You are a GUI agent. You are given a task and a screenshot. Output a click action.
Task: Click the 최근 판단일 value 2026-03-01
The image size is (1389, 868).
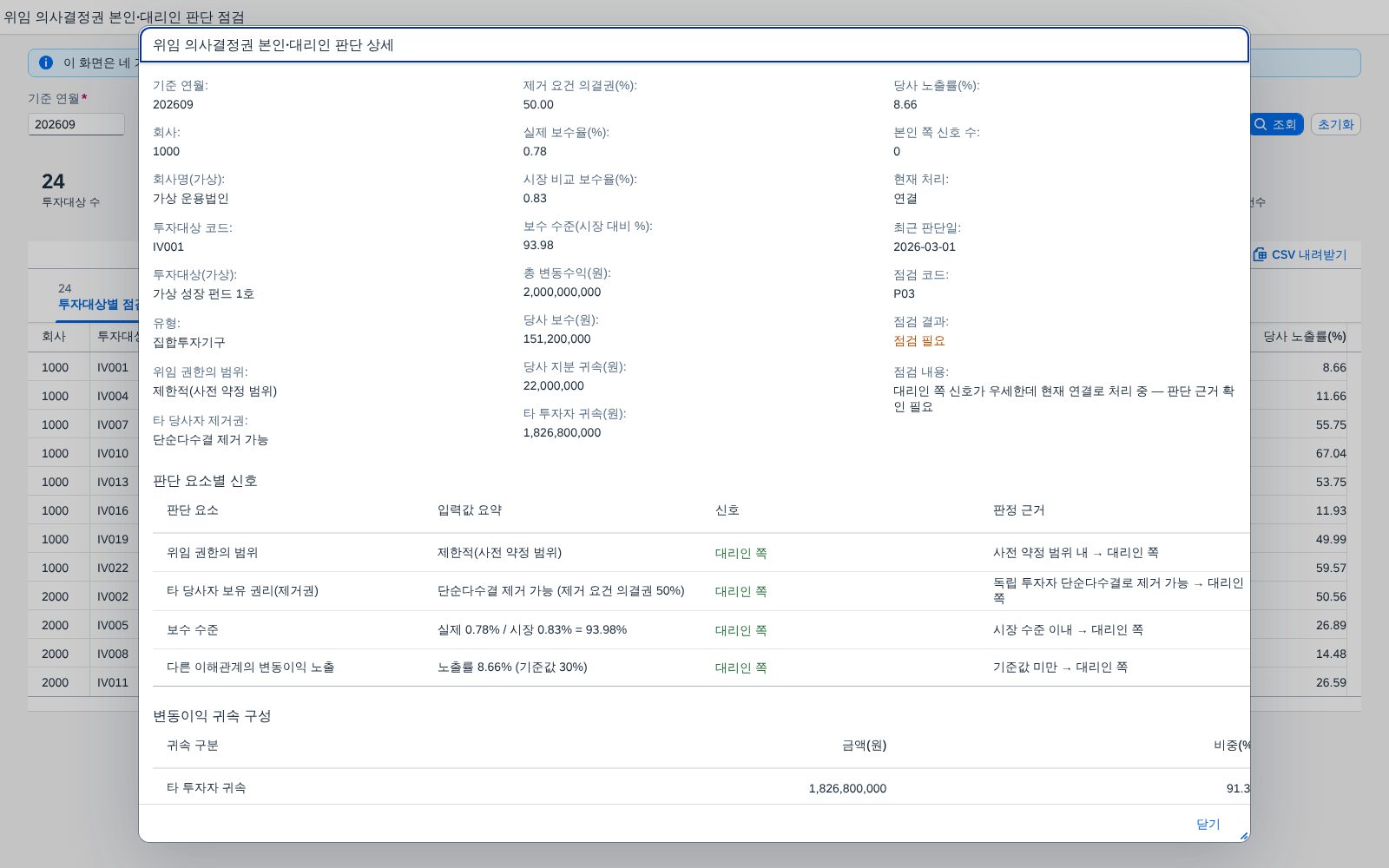tap(925, 247)
